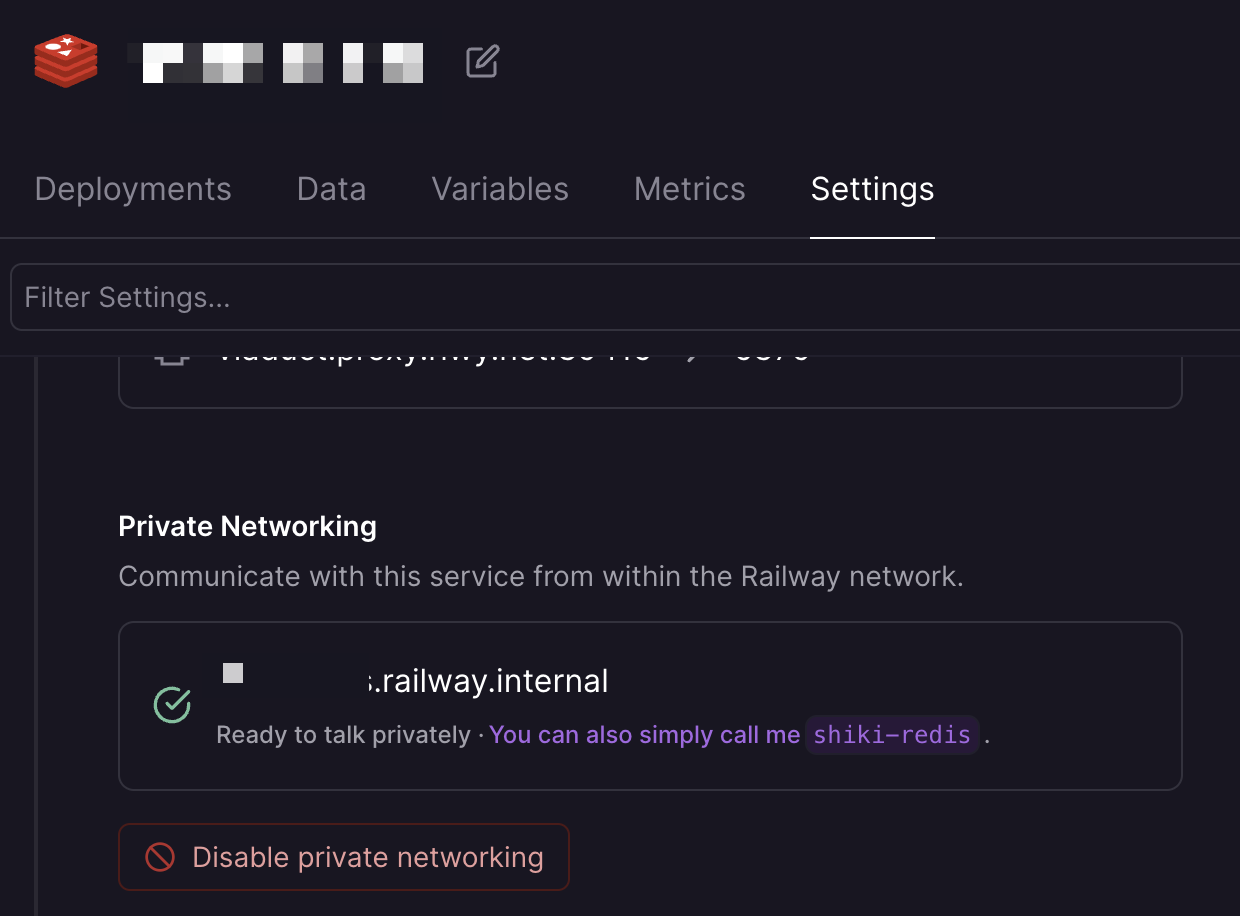The height and width of the screenshot is (916, 1240).
Task: Switch to the Deployments tab
Action: point(133,189)
